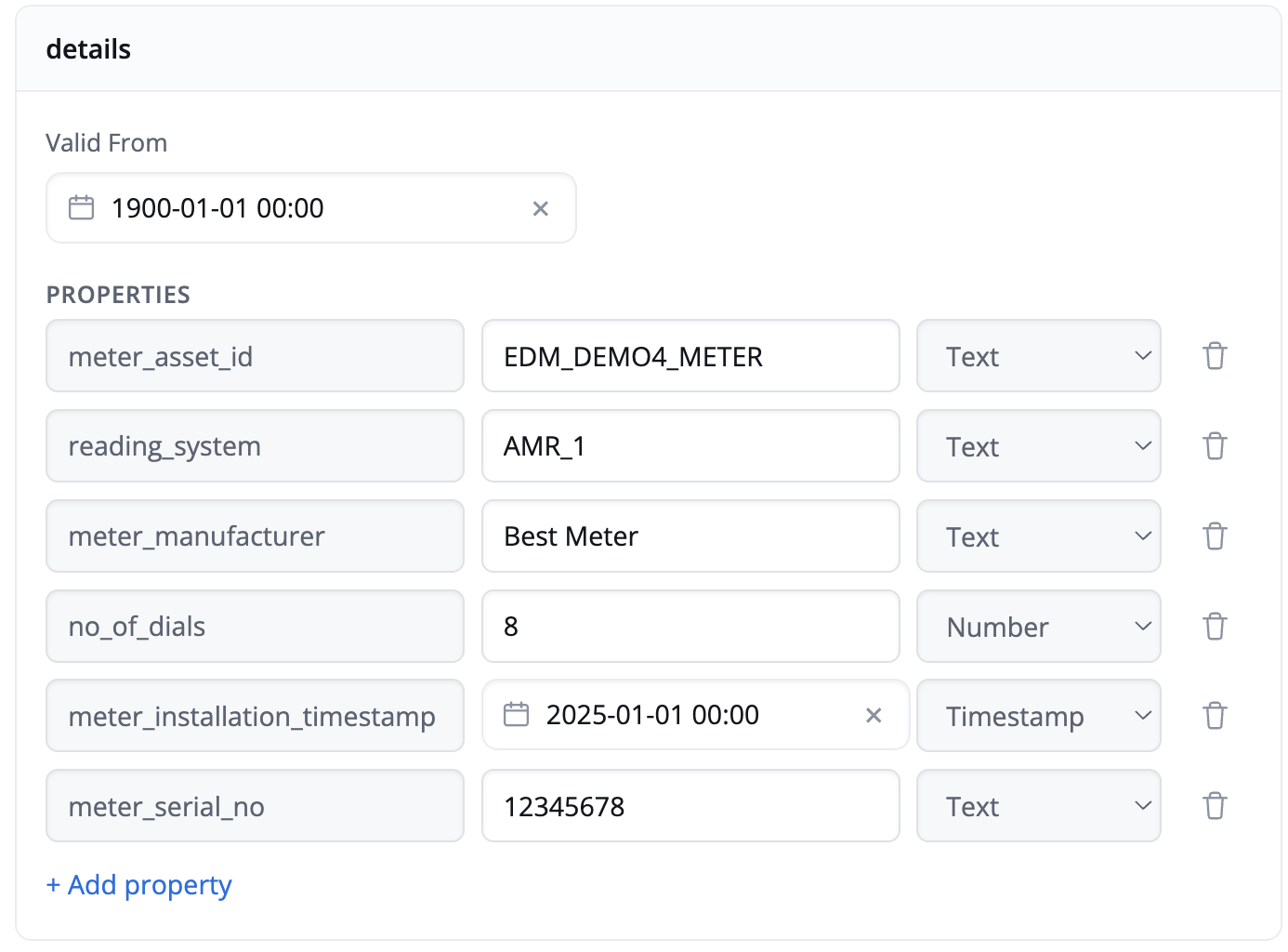Edit the Best Meter value field
Screen dimensions: 1288x952
point(690,536)
